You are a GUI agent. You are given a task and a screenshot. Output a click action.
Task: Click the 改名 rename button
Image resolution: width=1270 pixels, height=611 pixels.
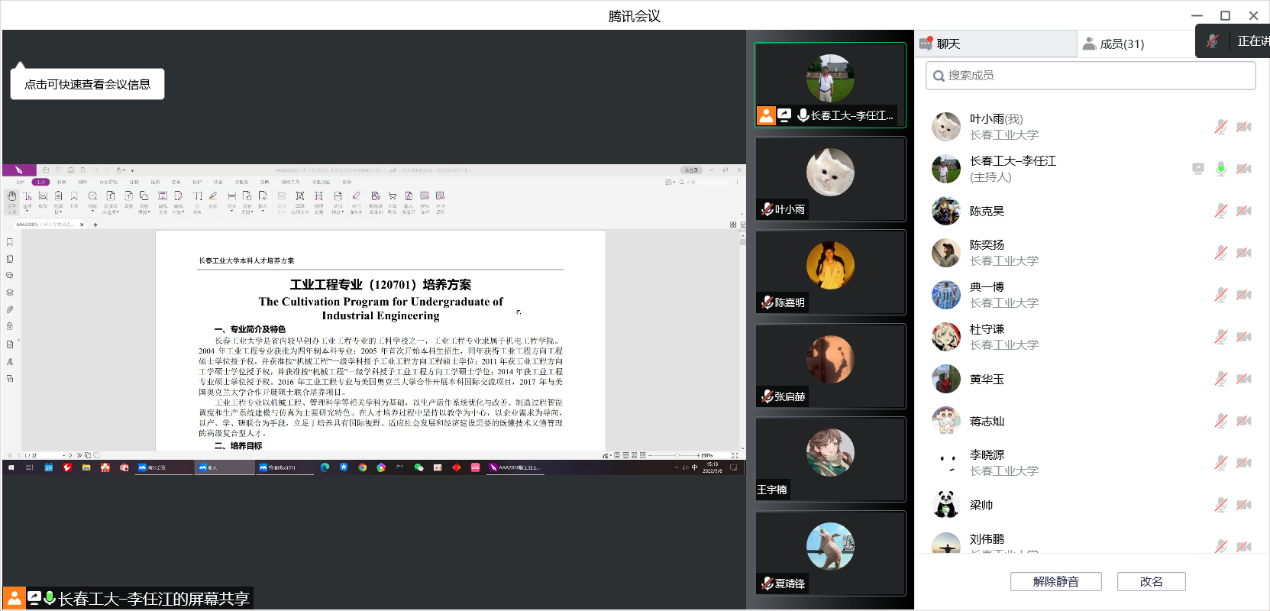tap(1150, 582)
